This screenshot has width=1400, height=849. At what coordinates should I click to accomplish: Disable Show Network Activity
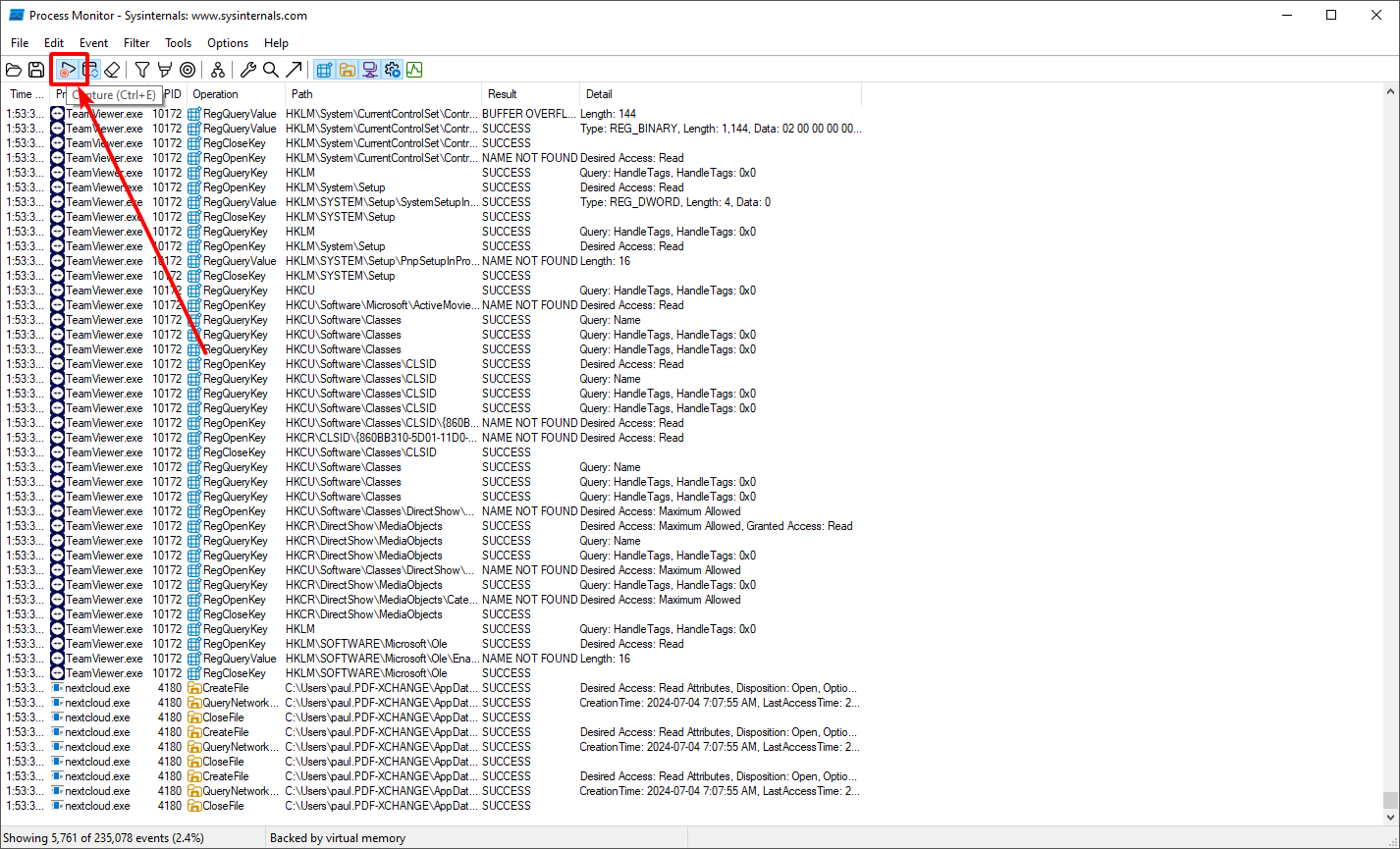pyautogui.click(x=370, y=69)
